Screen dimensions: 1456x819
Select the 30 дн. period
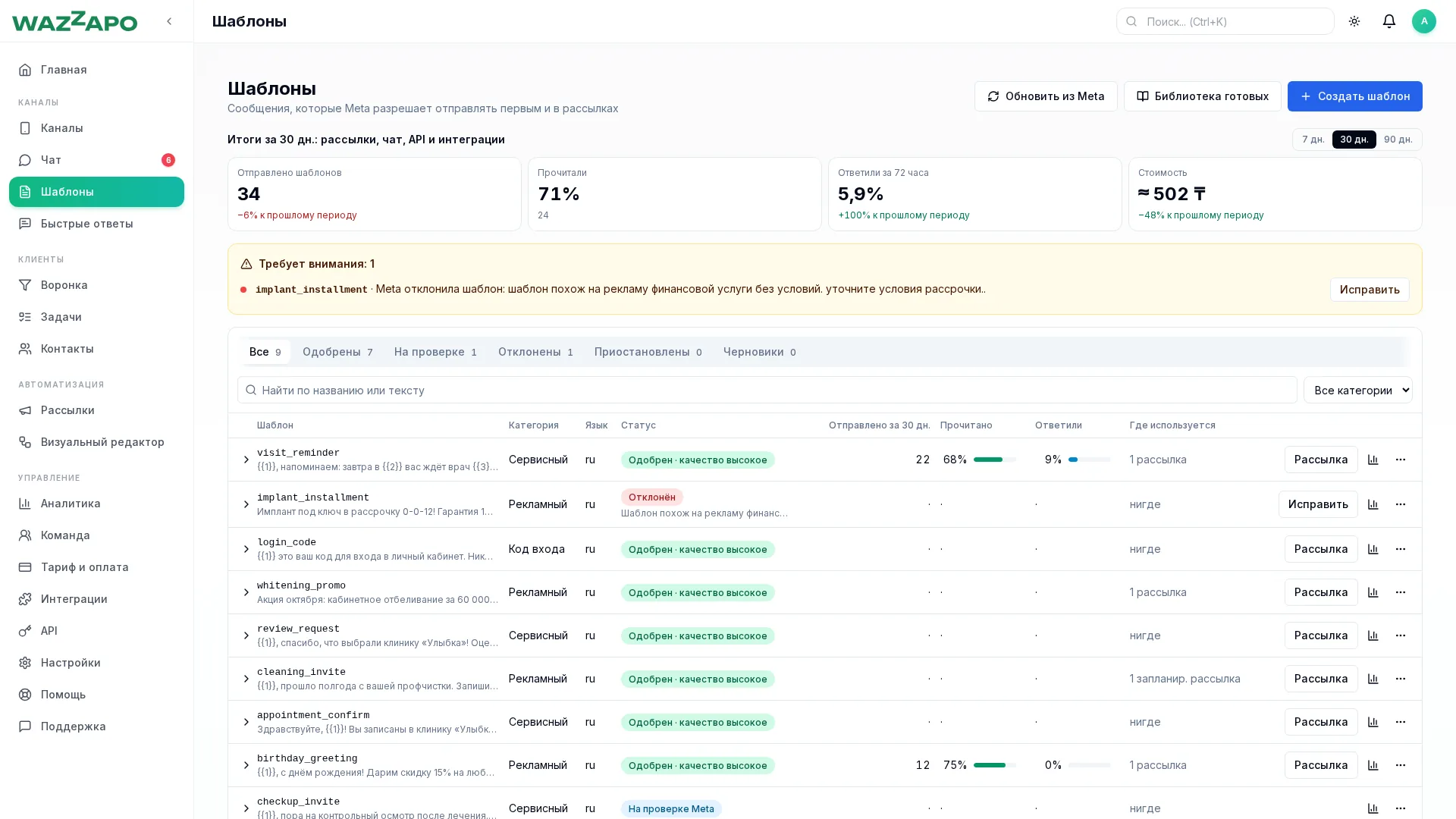pyautogui.click(x=1354, y=140)
